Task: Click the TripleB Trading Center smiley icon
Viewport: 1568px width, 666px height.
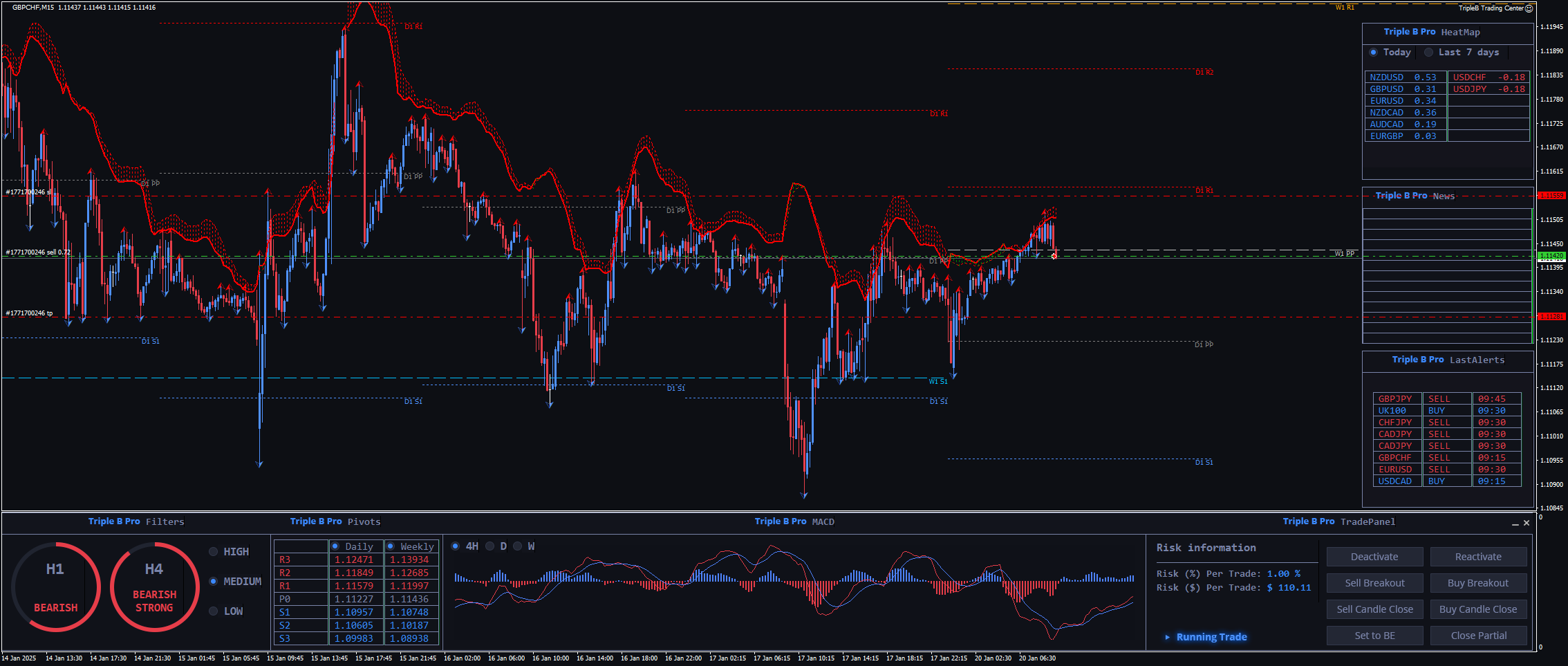Action: (1529, 8)
